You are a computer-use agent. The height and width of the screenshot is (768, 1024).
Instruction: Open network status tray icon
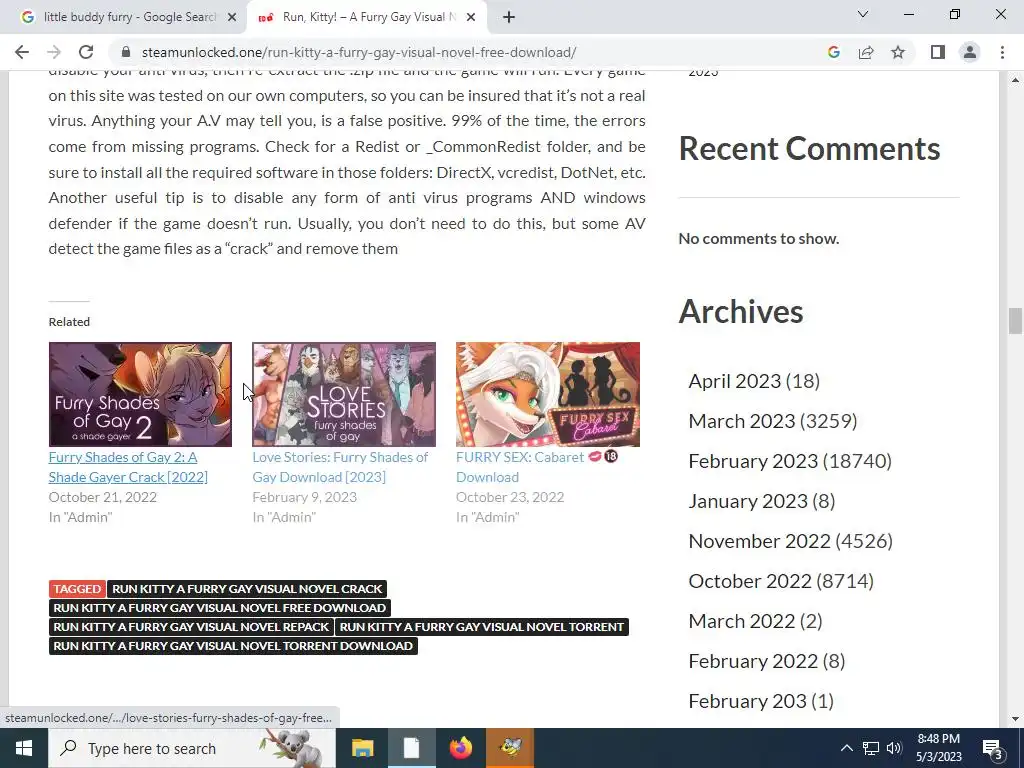pos(871,748)
